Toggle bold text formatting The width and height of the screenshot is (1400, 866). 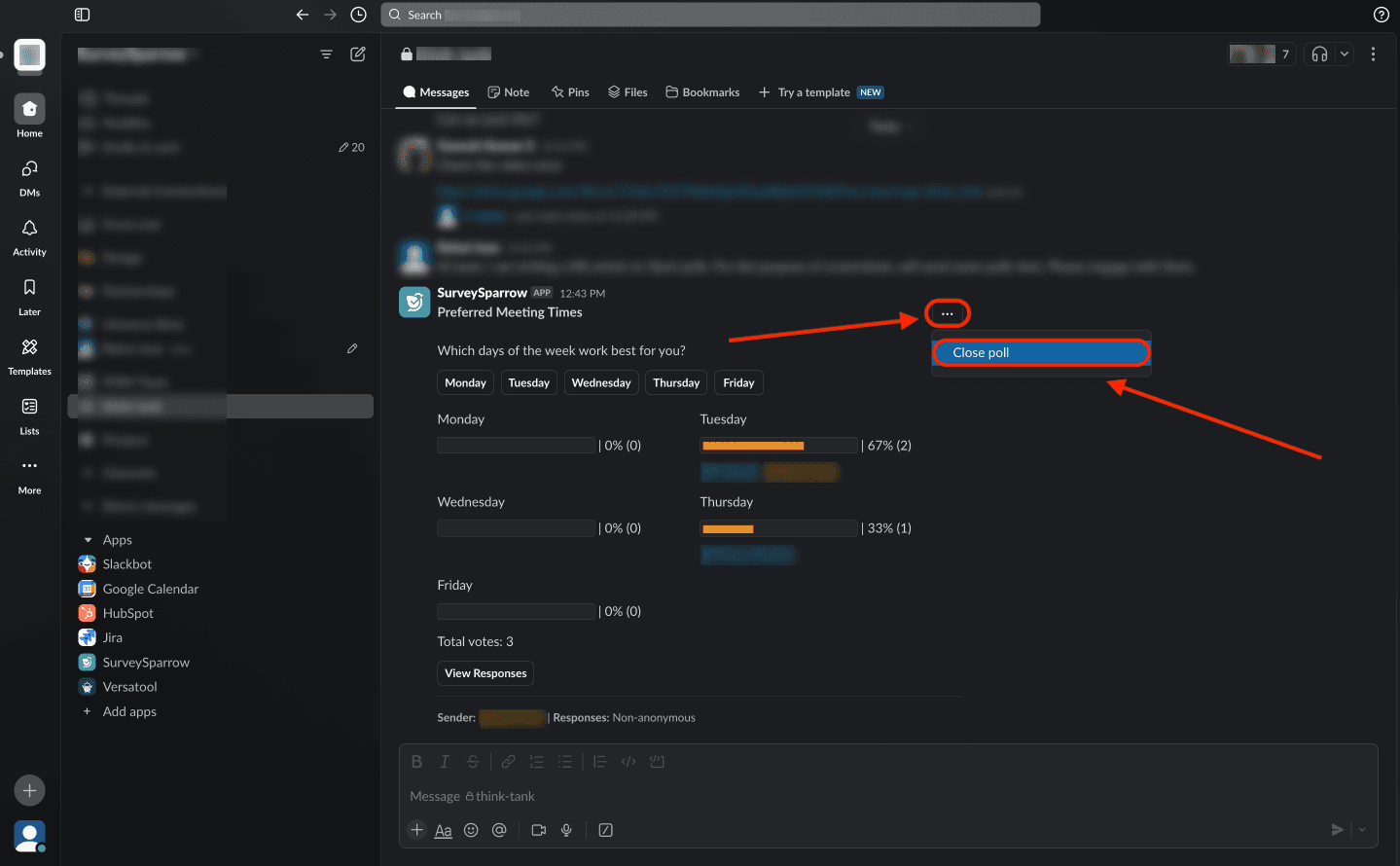(416, 762)
